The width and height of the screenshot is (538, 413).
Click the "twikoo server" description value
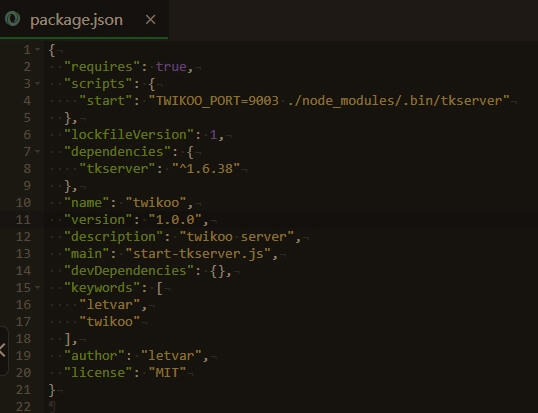click(237, 237)
